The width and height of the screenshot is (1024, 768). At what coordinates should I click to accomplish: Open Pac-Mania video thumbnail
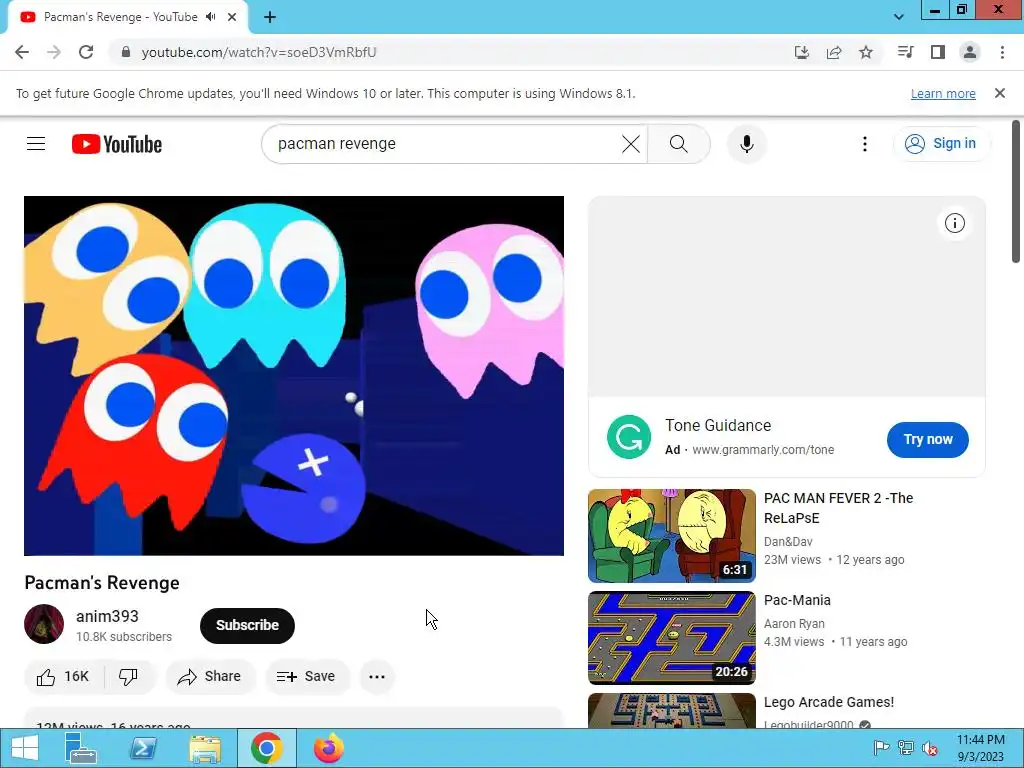point(671,638)
